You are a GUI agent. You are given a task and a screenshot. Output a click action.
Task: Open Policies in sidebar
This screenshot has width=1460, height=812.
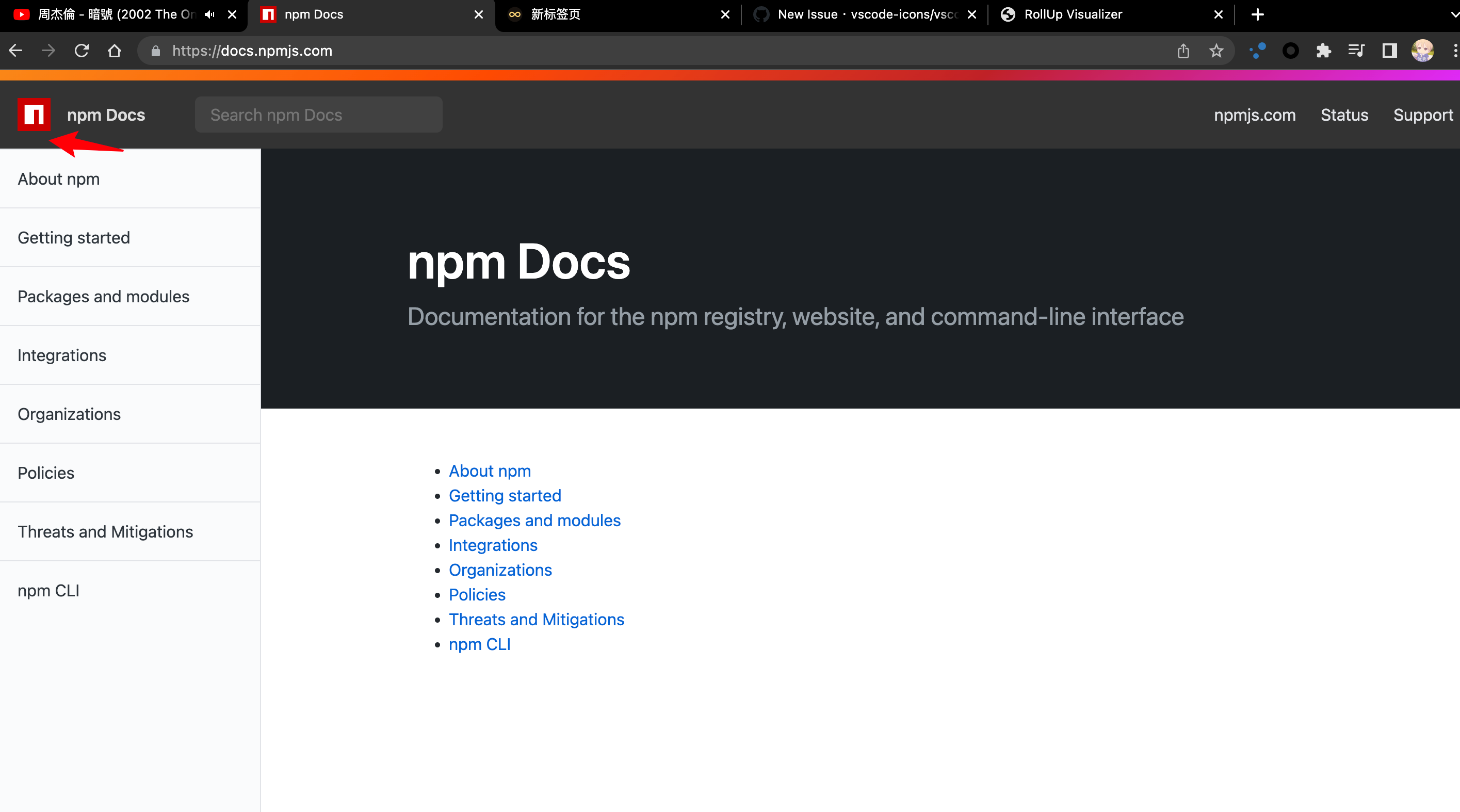[131, 473]
